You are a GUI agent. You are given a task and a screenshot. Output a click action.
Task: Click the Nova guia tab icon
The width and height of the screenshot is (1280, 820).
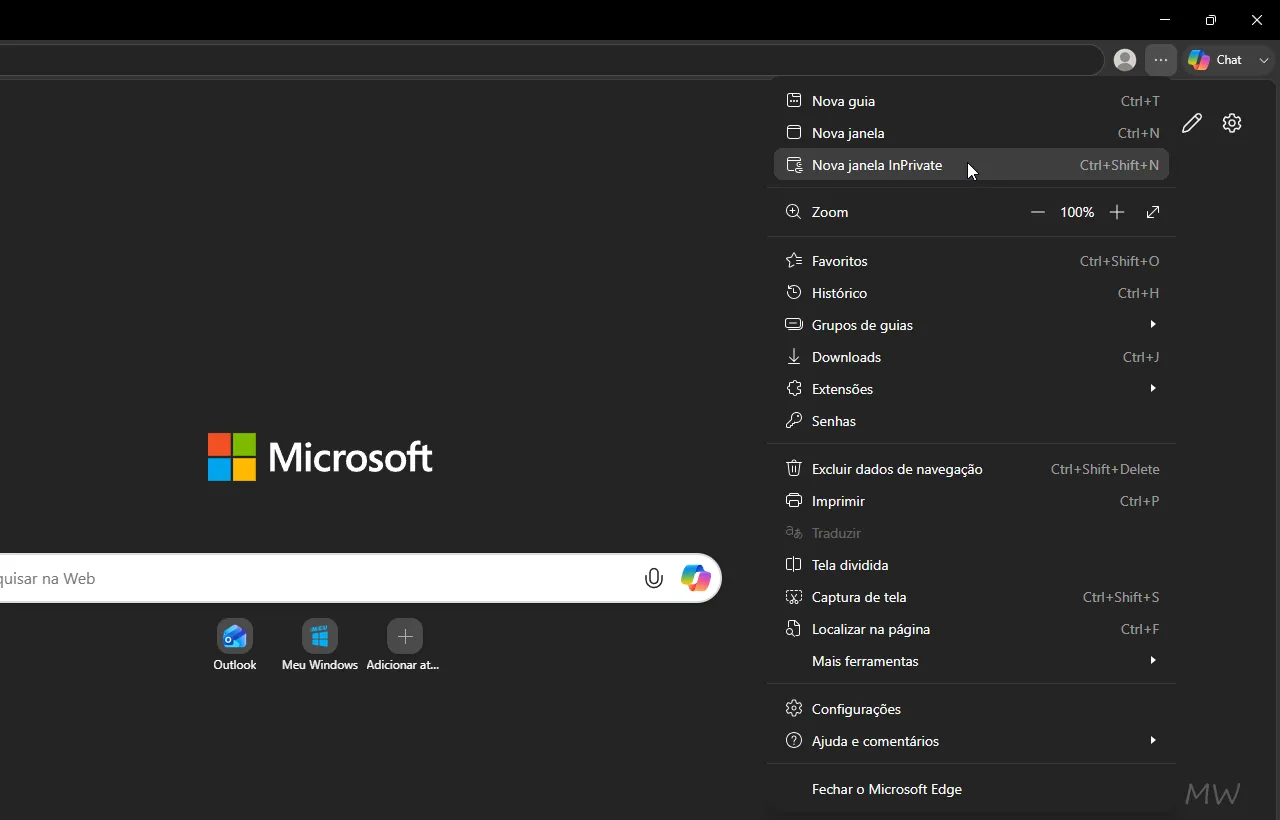[794, 101]
